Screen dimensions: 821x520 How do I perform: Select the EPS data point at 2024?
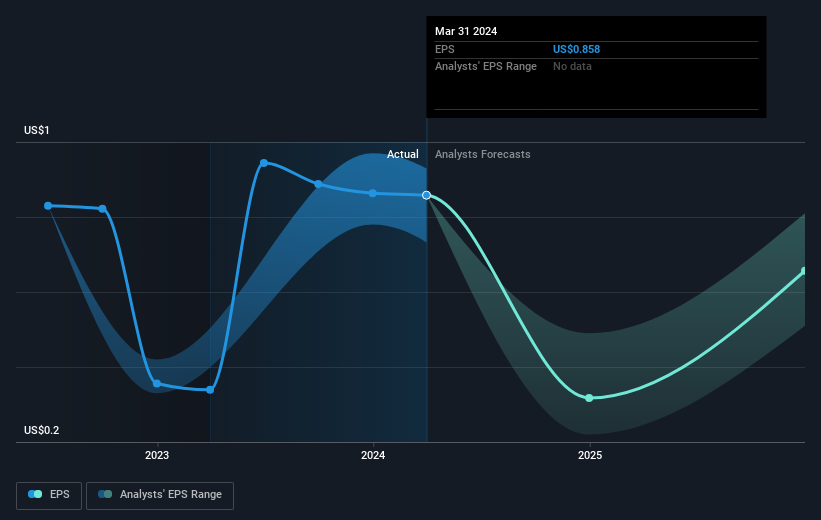tap(372, 193)
